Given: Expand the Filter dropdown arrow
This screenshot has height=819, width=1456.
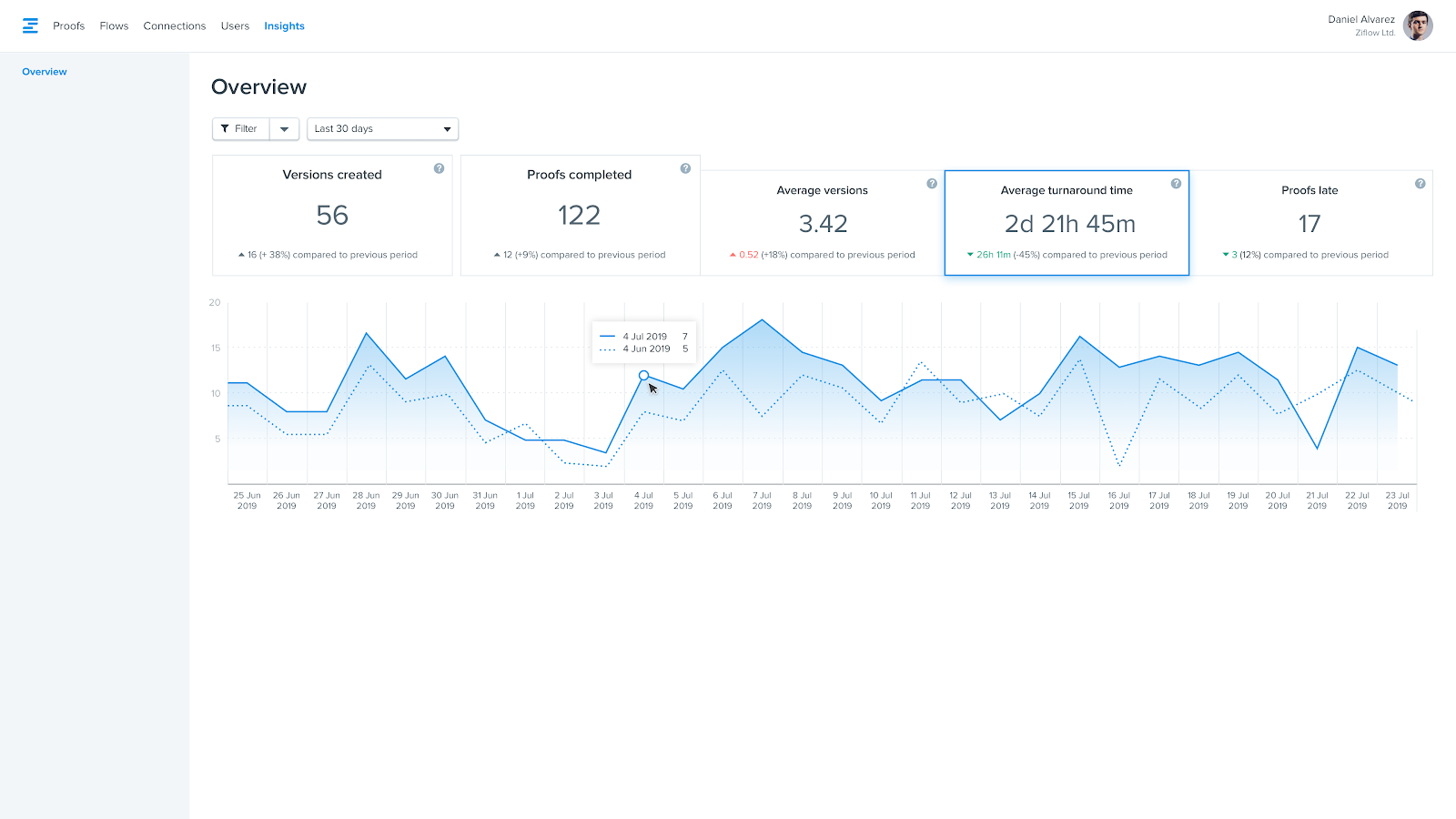Looking at the screenshot, I should coord(284,129).
